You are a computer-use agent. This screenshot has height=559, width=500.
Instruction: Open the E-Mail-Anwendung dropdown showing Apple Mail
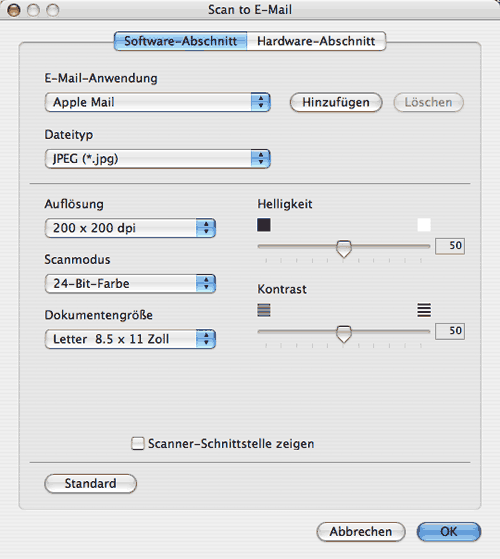pos(158,102)
